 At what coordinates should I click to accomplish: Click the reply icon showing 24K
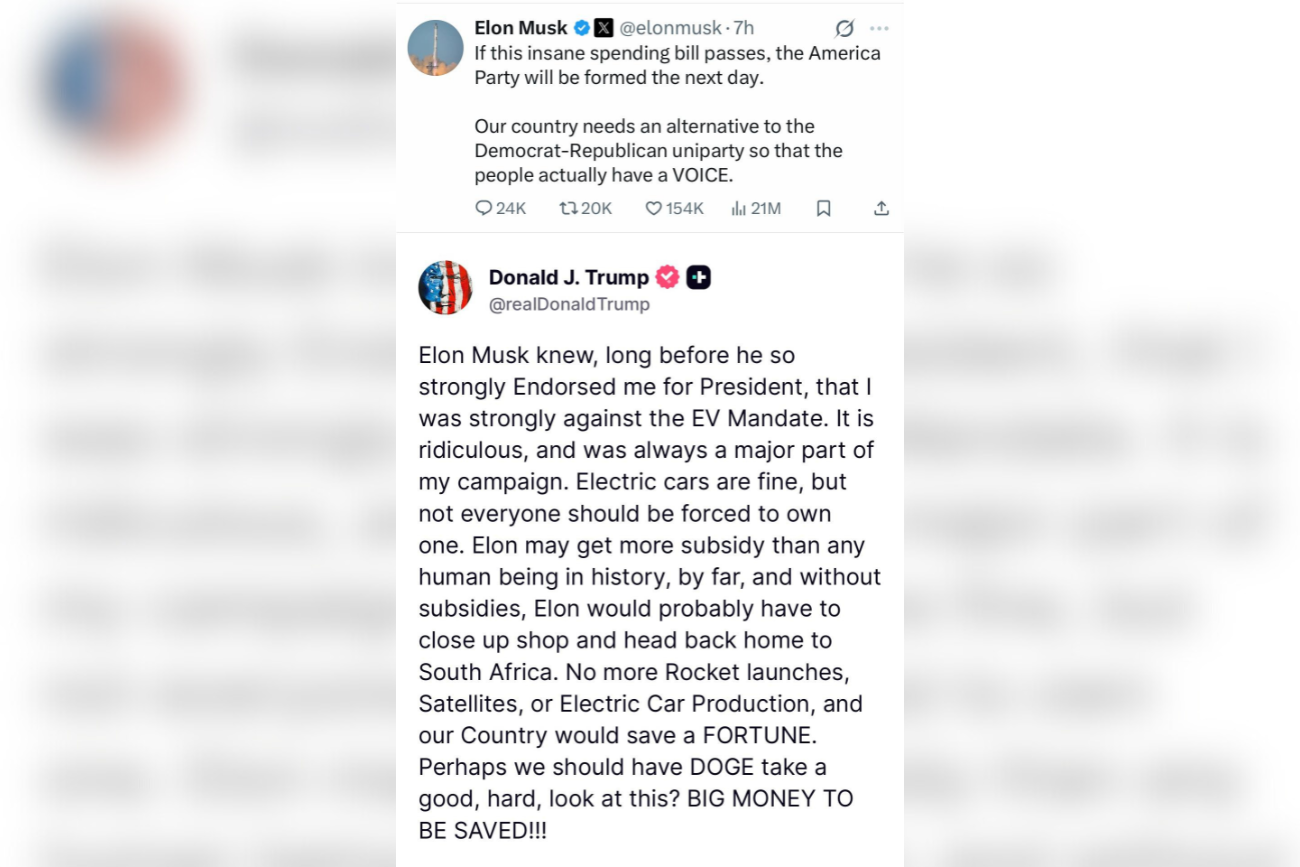coord(484,208)
